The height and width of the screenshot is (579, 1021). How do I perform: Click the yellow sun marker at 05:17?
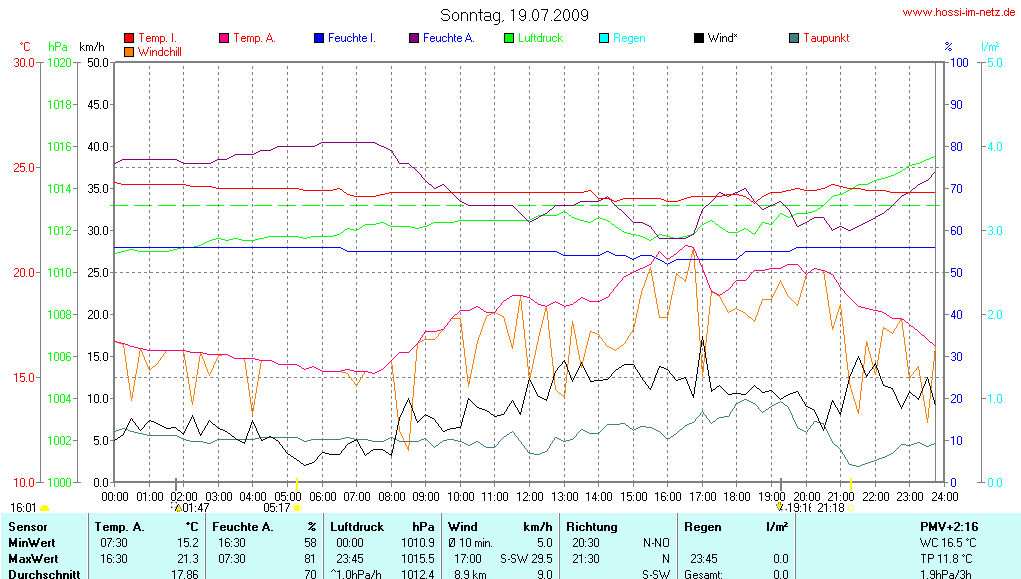(297, 509)
